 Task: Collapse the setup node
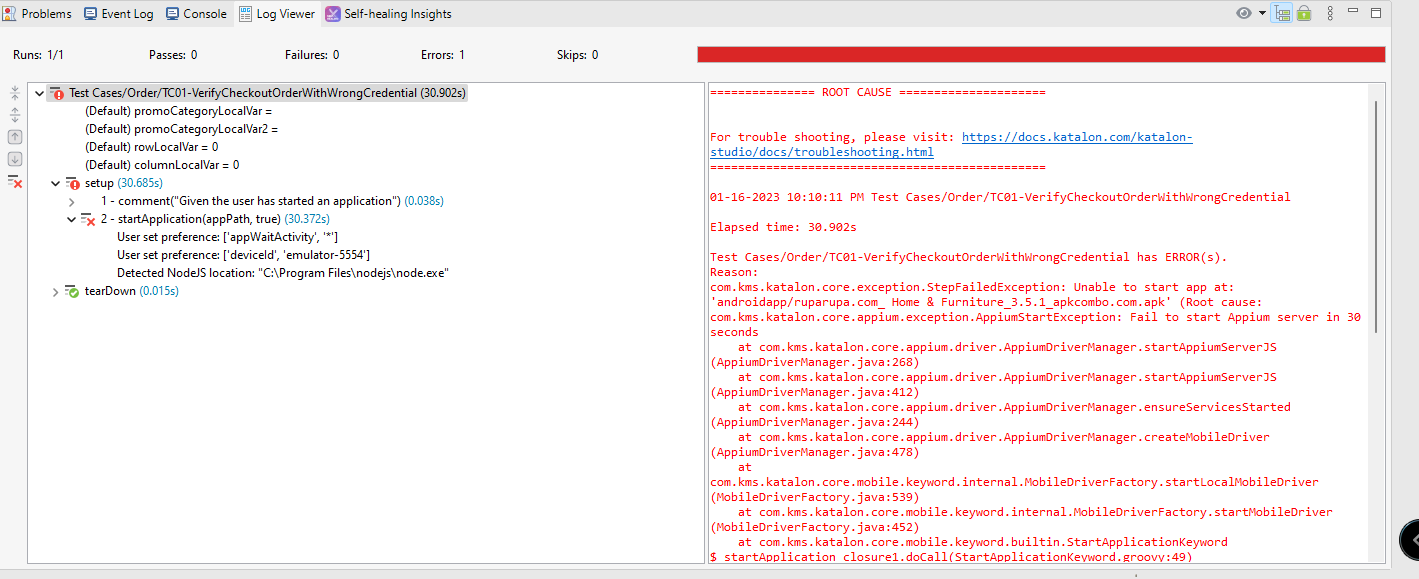(x=55, y=182)
